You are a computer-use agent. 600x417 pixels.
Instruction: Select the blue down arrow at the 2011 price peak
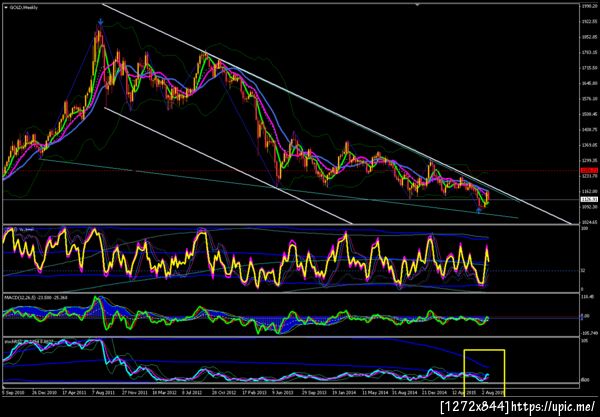coord(100,22)
